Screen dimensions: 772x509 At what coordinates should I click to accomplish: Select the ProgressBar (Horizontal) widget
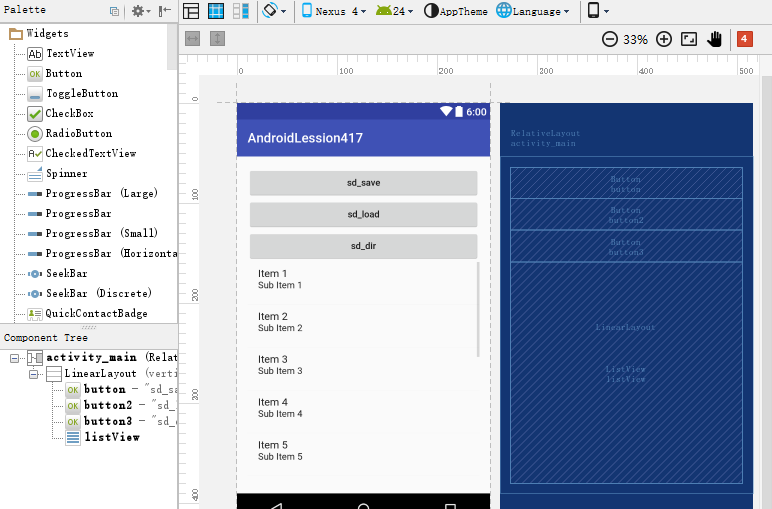[102, 254]
